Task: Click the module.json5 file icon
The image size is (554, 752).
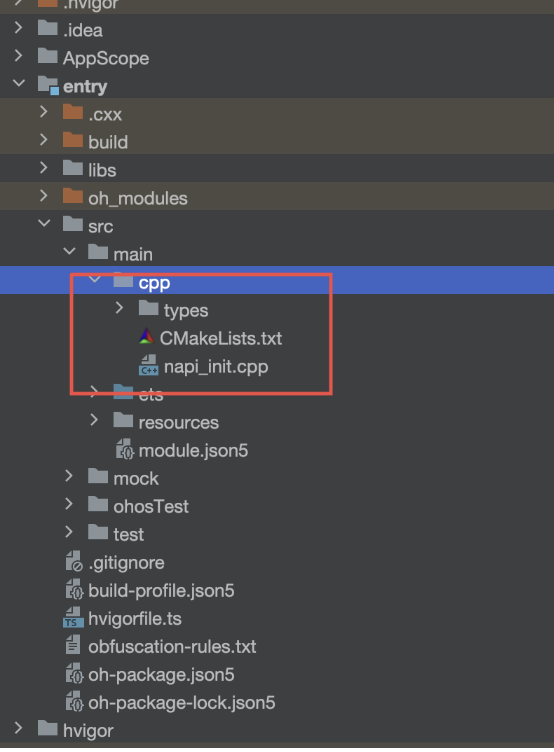Action: click(x=125, y=449)
